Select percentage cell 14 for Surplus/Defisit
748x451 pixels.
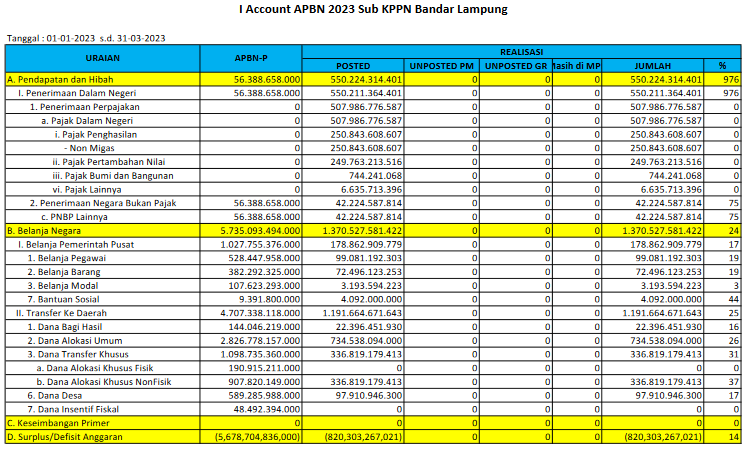tap(722, 437)
